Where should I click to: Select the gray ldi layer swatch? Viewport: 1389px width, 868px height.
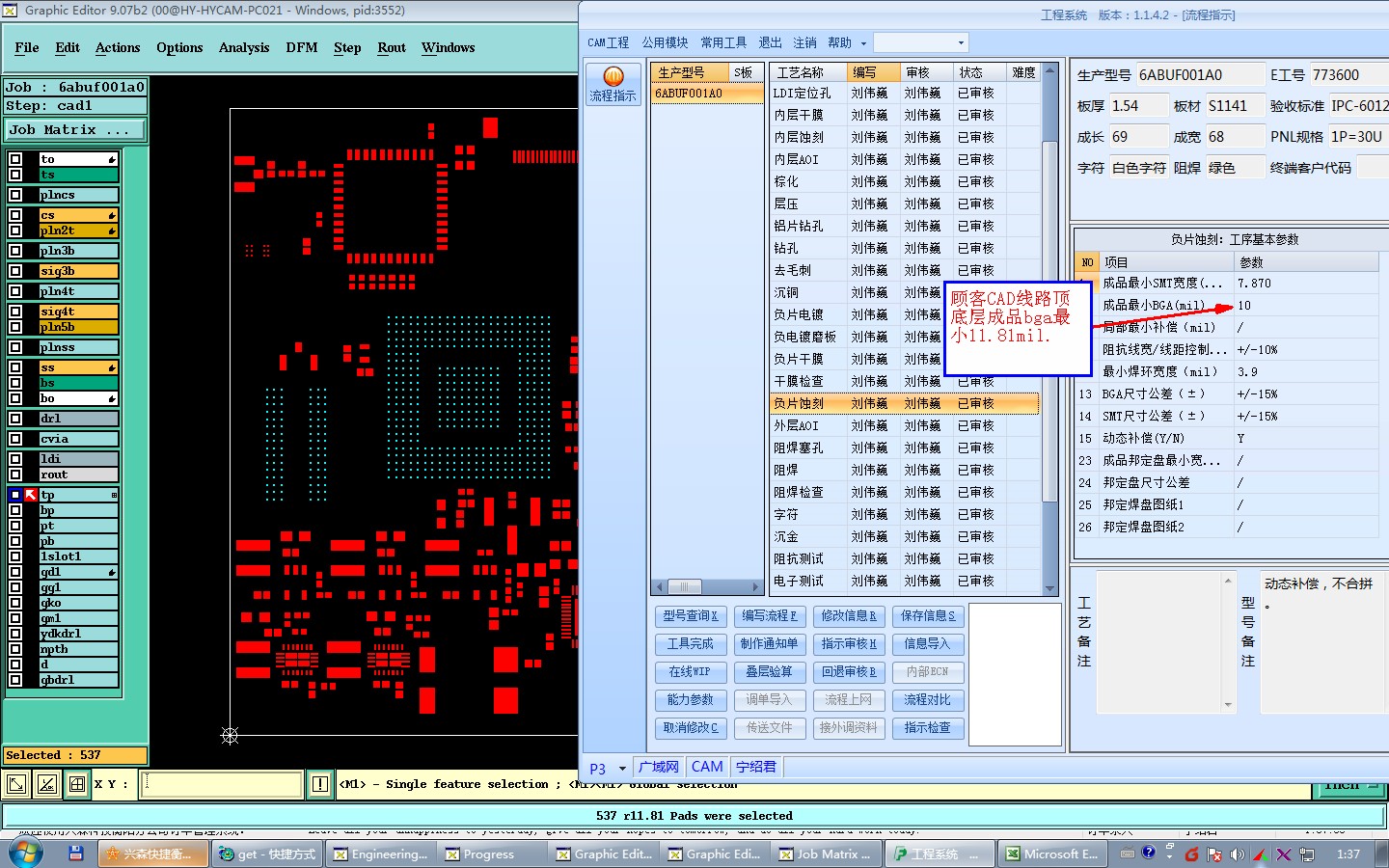(79, 459)
